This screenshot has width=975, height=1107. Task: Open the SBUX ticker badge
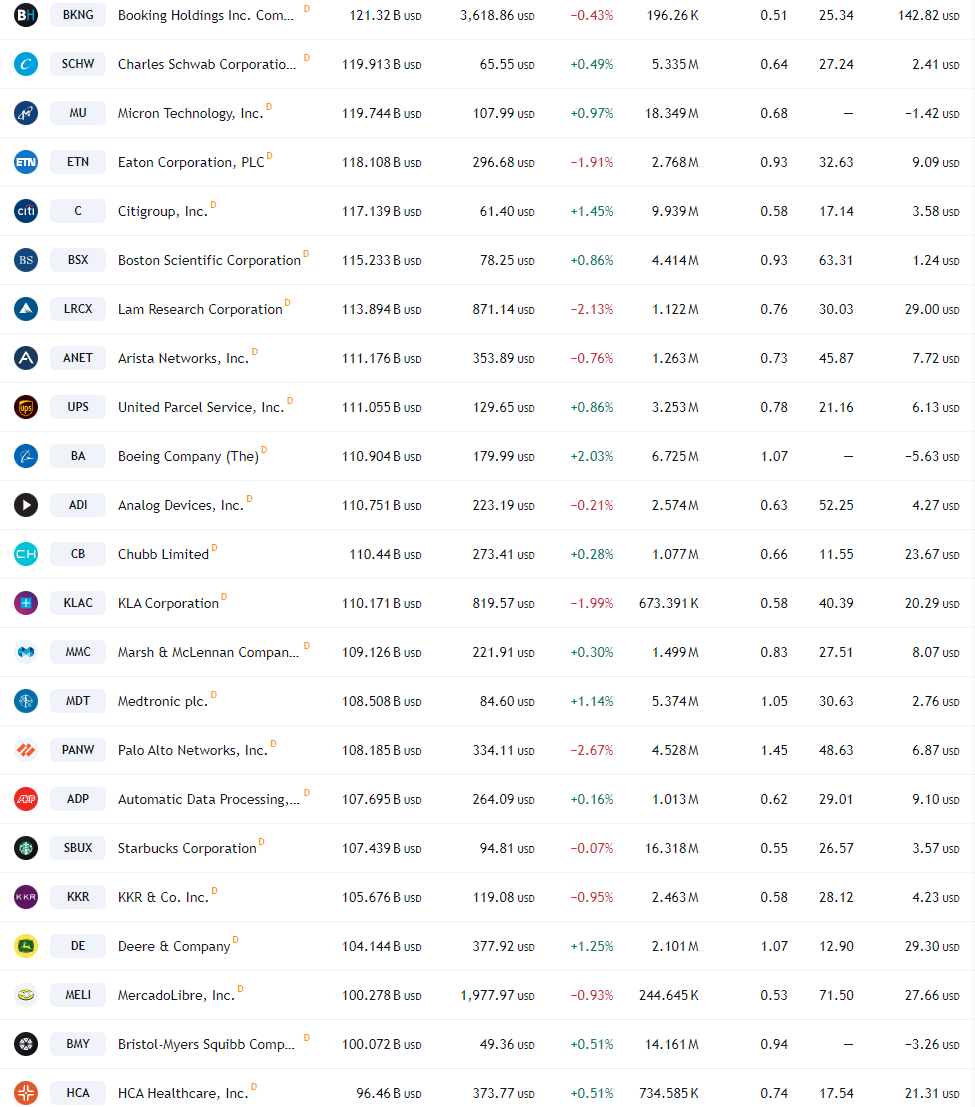[x=78, y=848]
